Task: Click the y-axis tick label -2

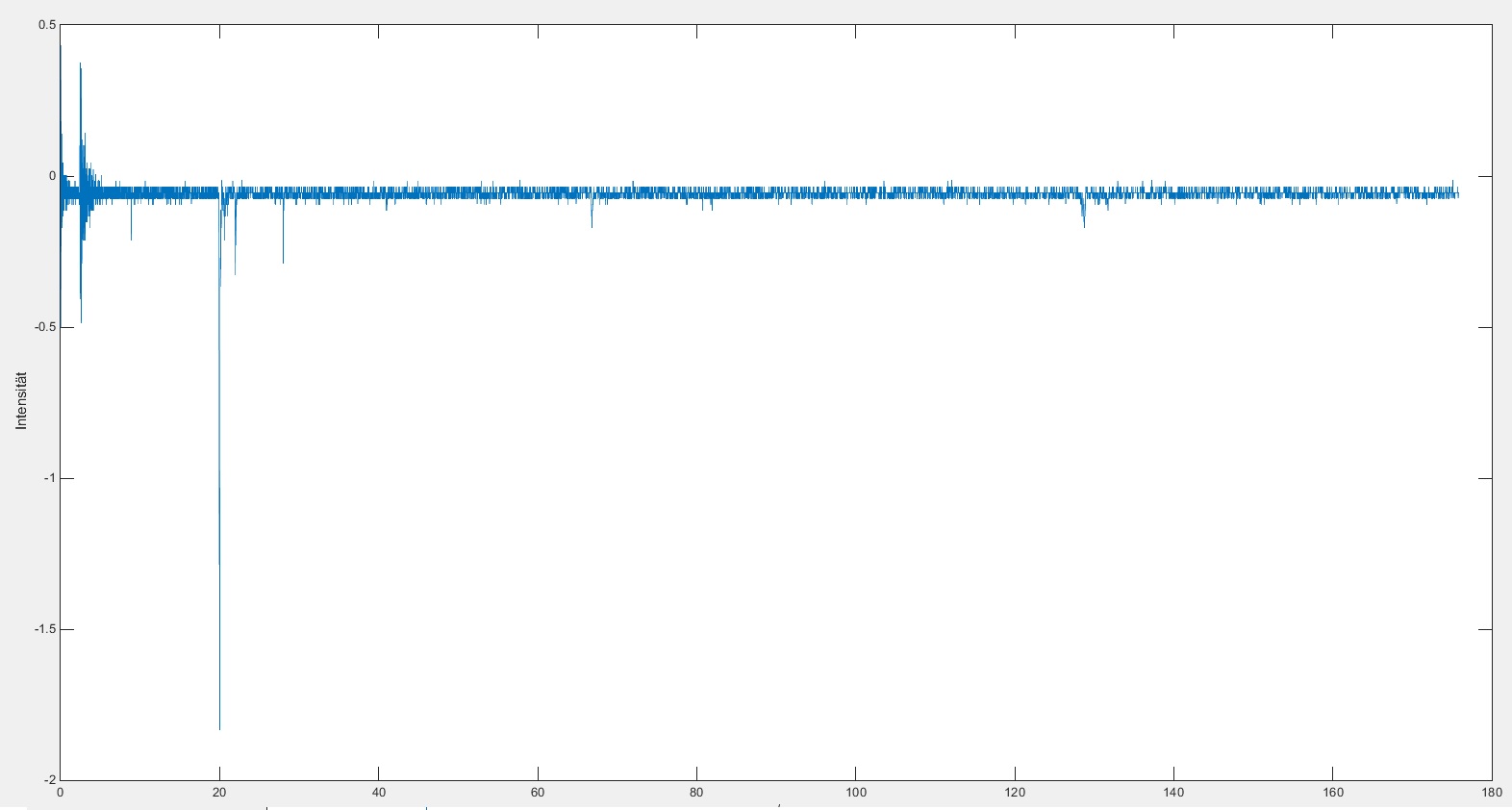Action: tap(51, 779)
